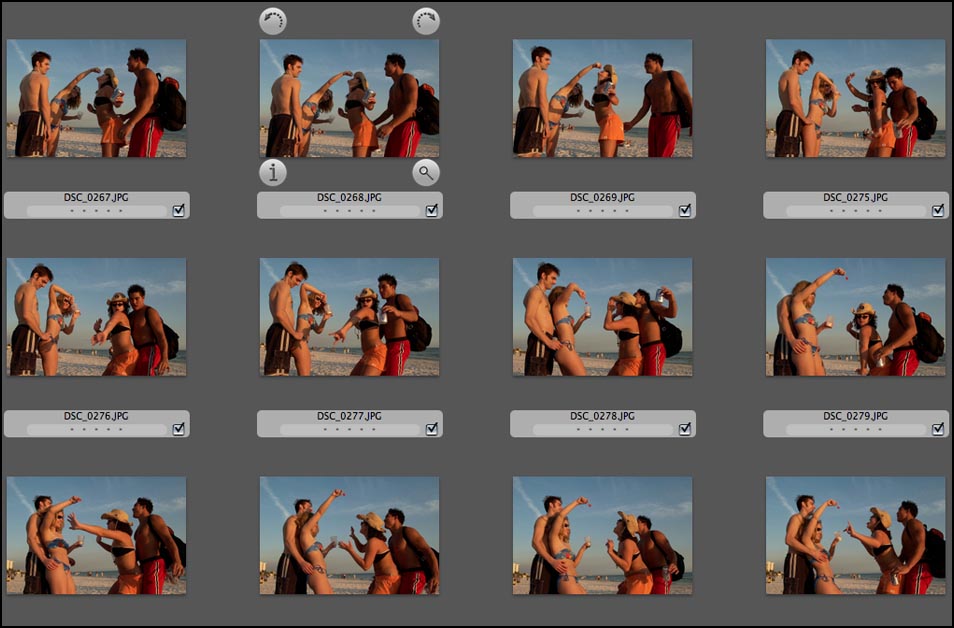This screenshot has height=628, width=954.
Task: Select the DSC_0276.JPG thumbnail
Action: pyautogui.click(x=96, y=316)
